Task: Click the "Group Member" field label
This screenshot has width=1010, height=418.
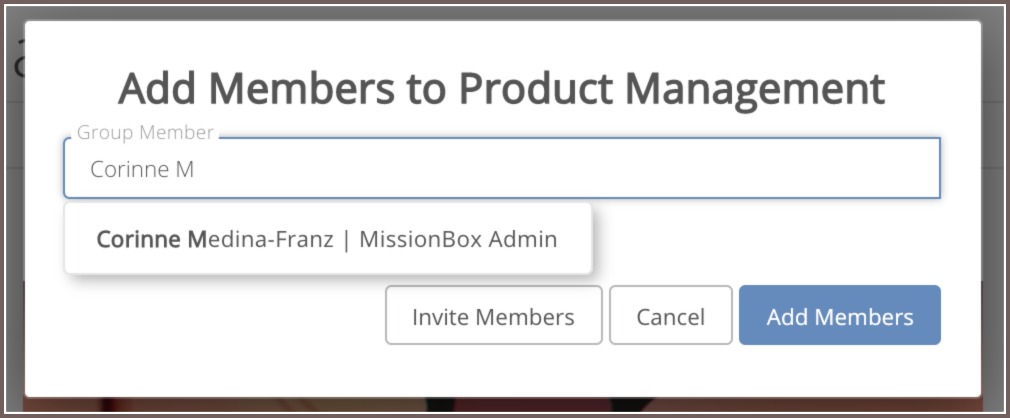Action: (x=145, y=133)
